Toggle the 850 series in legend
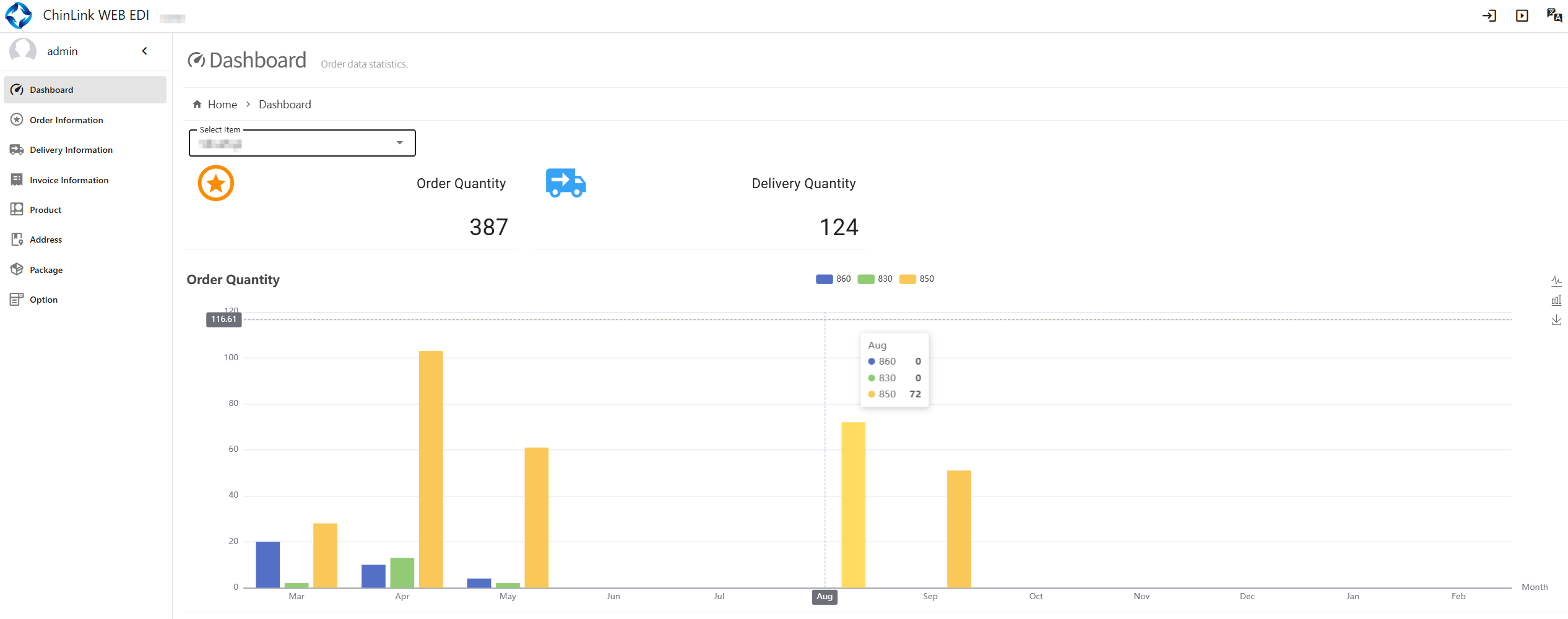1568x619 pixels. pyautogui.click(x=916, y=279)
